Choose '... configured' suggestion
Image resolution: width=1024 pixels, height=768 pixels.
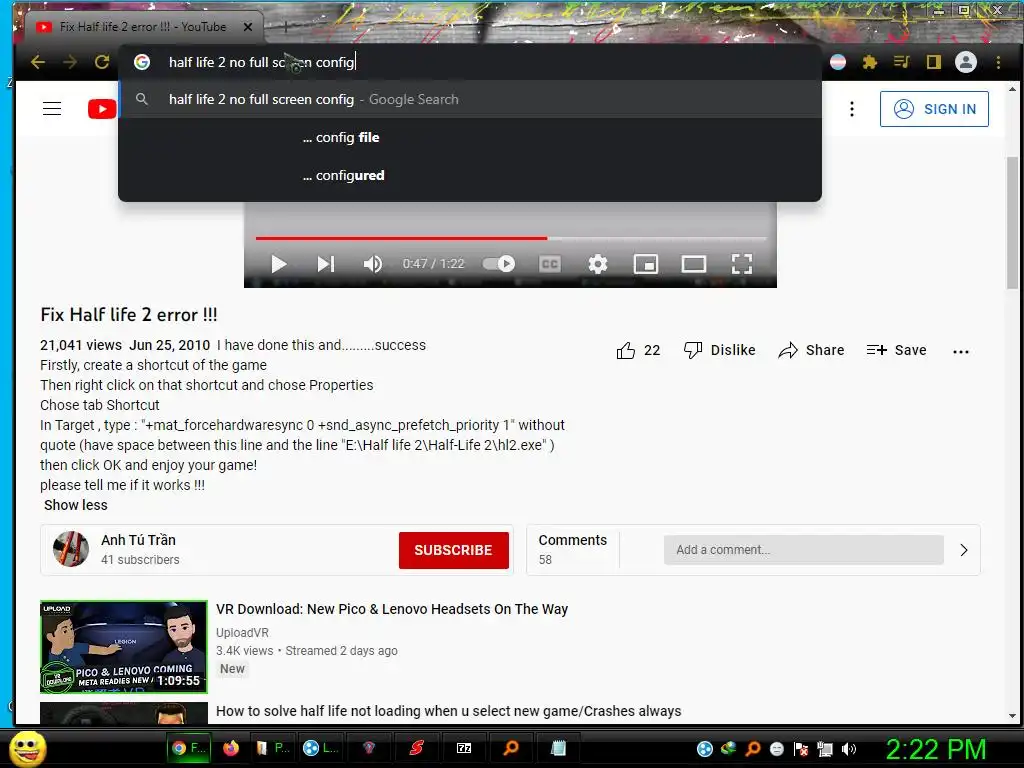click(x=470, y=175)
